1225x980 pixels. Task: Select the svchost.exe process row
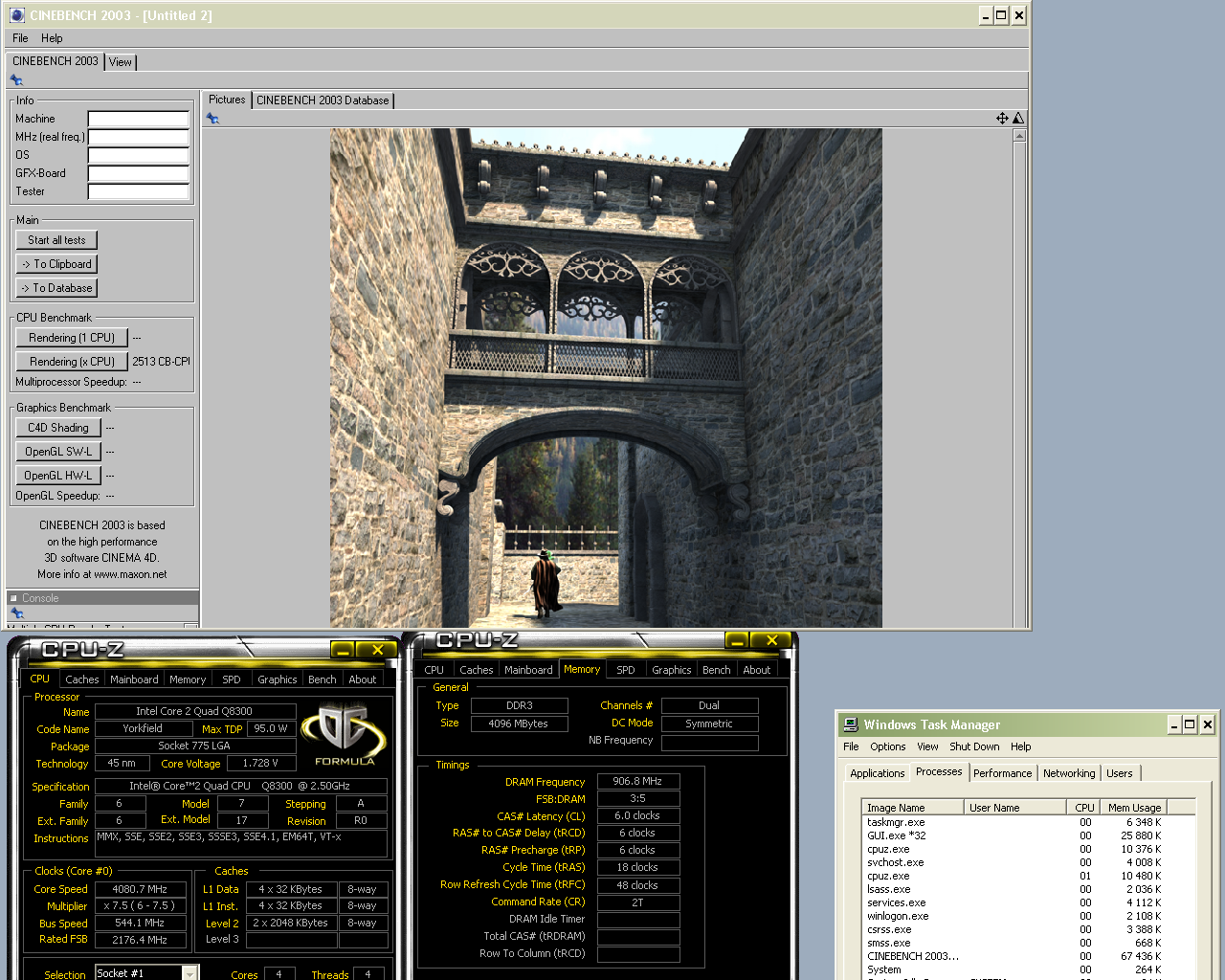pos(1013,862)
